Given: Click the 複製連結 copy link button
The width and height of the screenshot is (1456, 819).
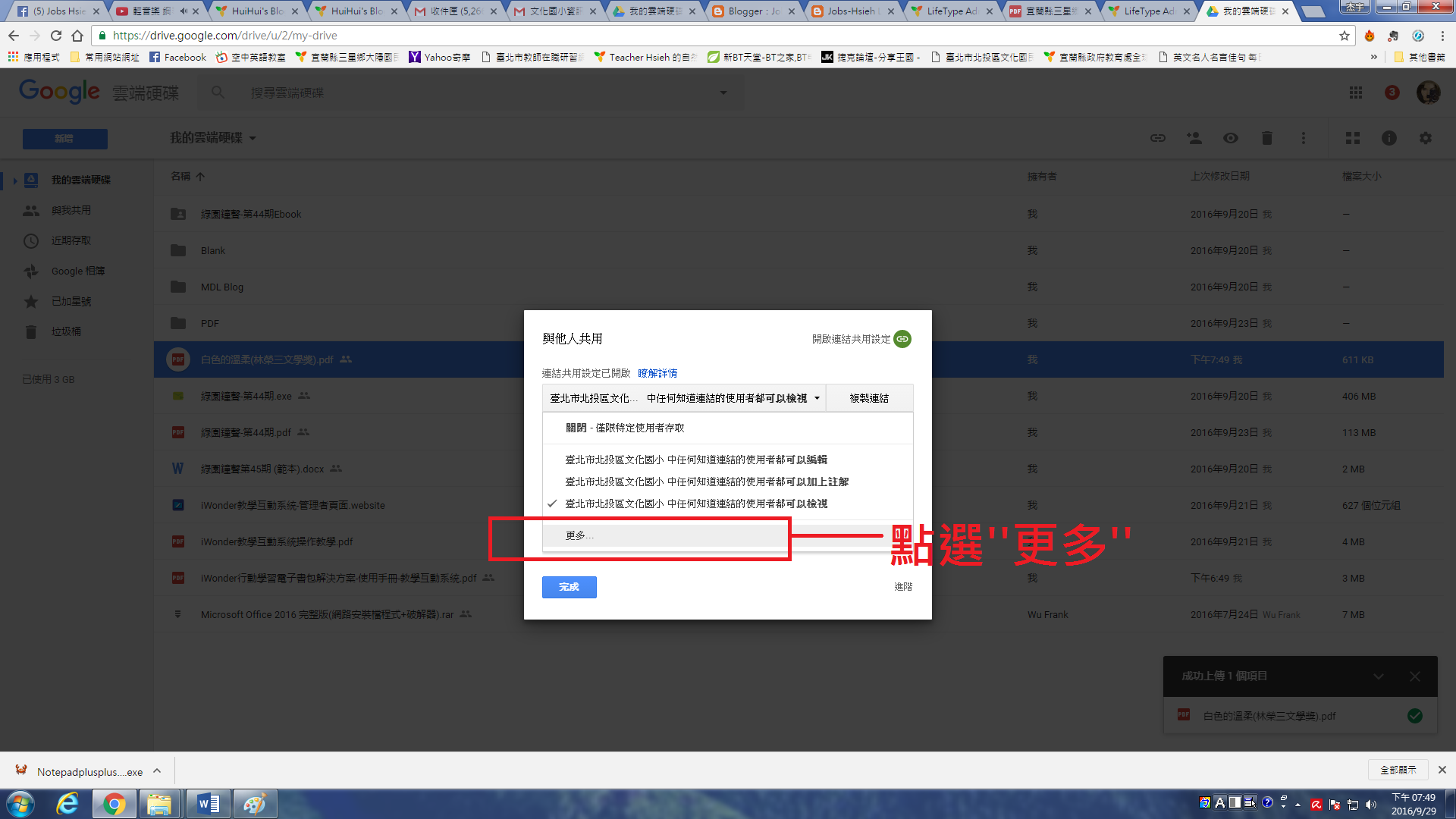Looking at the screenshot, I should [869, 398].
